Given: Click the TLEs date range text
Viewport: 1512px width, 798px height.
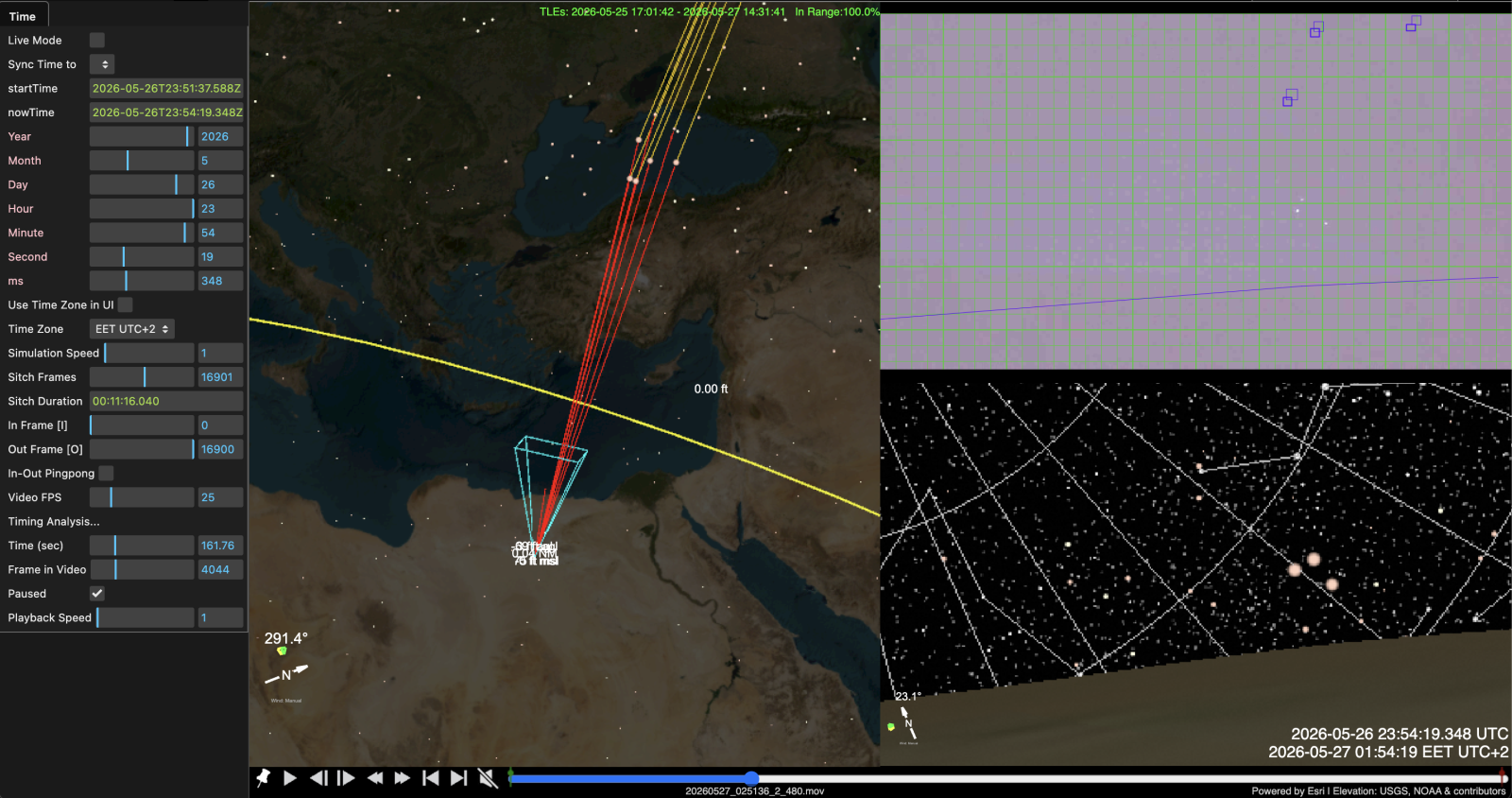Looking at the screenshot, I should 662,11.
